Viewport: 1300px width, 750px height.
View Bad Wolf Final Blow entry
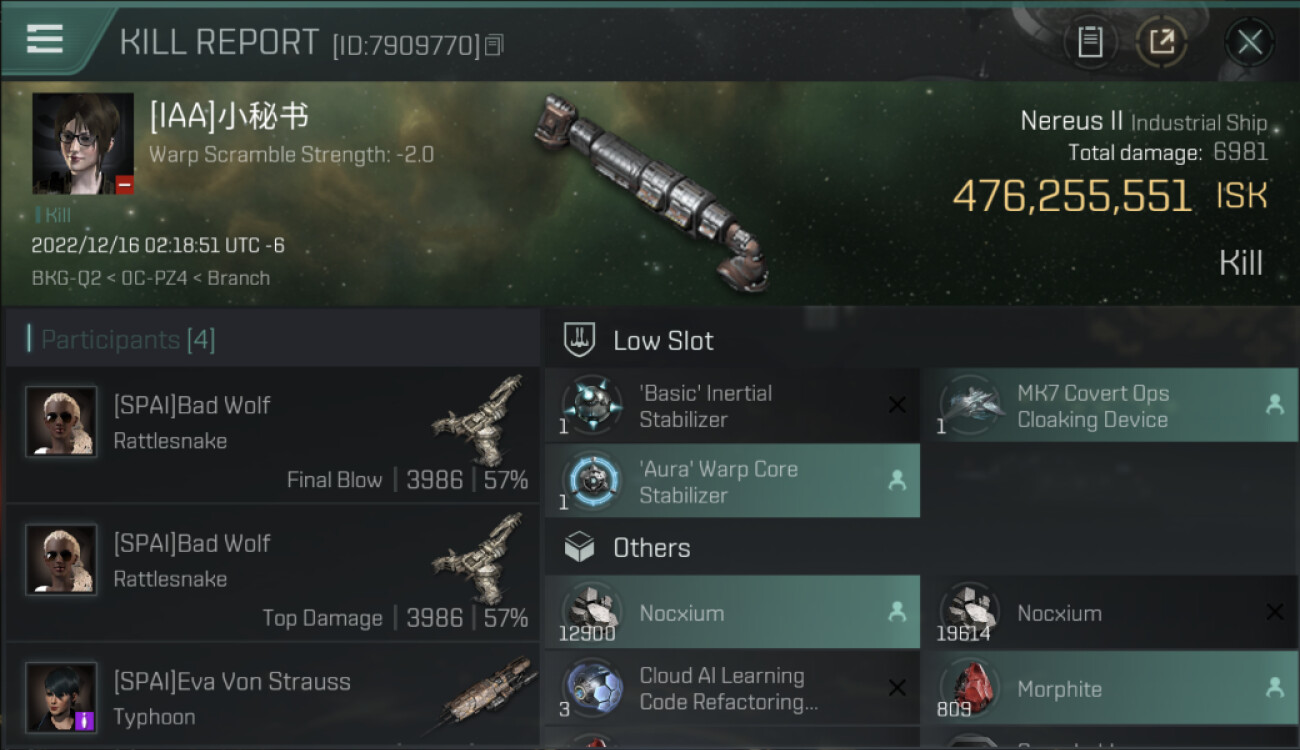coord(272,436)
